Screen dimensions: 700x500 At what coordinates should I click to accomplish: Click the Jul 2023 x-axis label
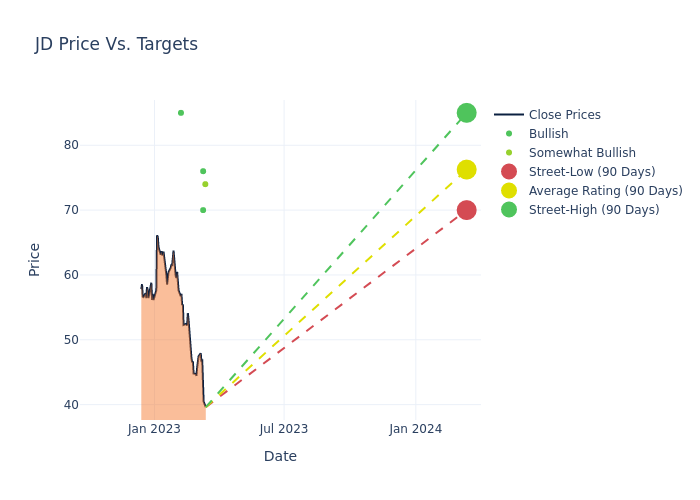tap(284, 429)
